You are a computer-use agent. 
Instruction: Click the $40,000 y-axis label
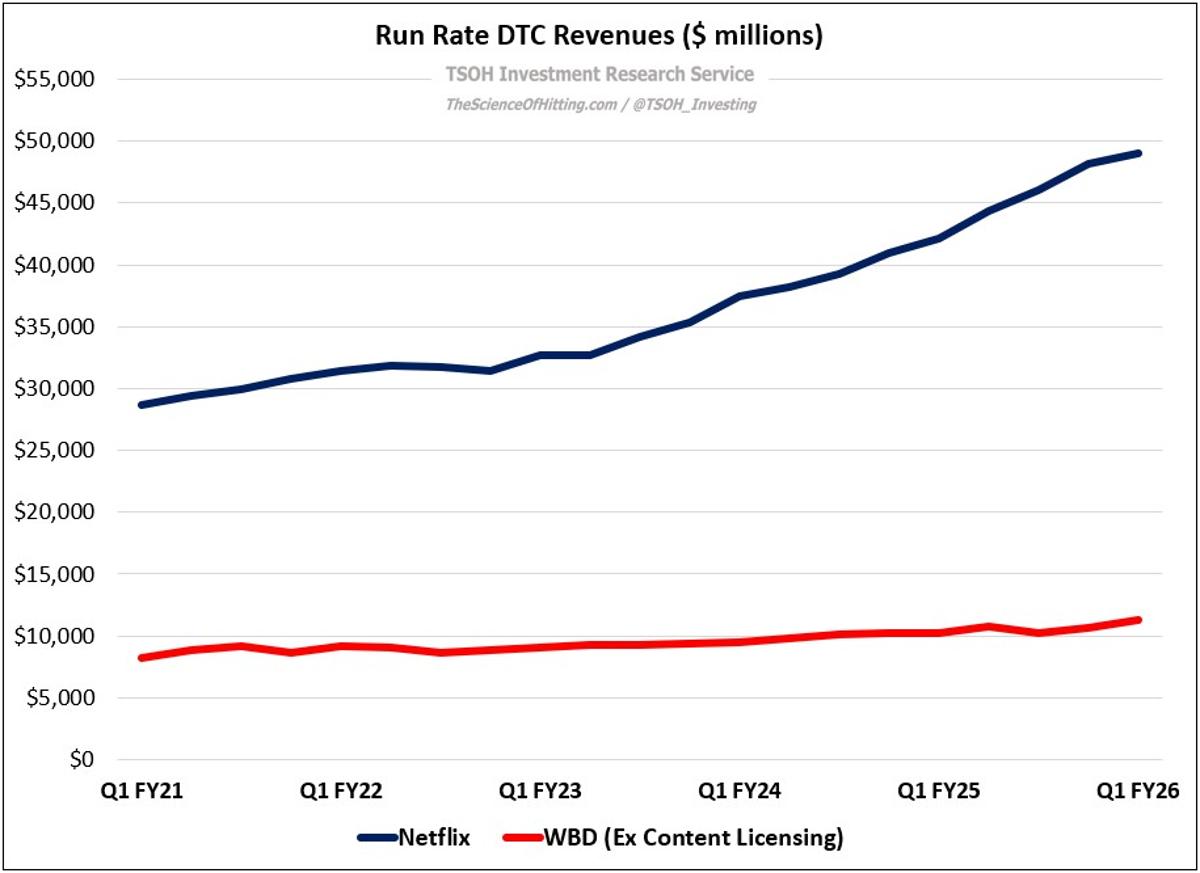(53, 265)
